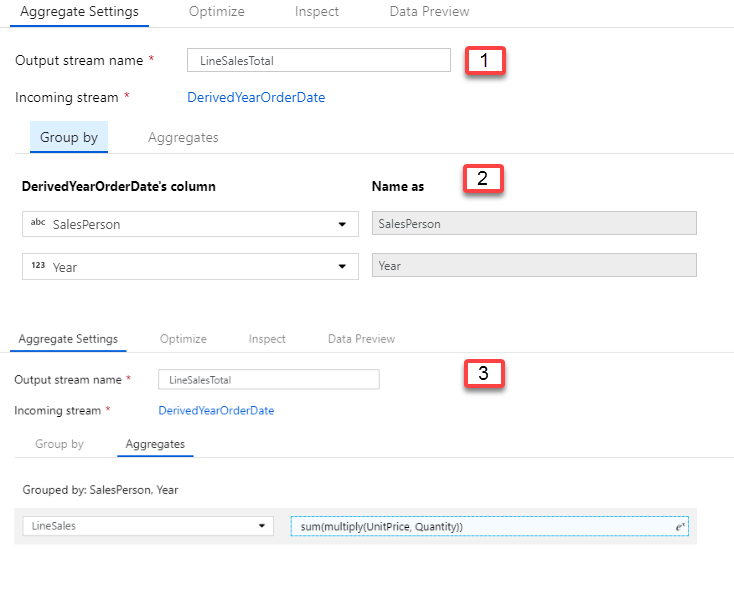Select the Aggregates tab next to the highlighted Group by
Screen dimensions: 734x613
[x=183, y=137]
